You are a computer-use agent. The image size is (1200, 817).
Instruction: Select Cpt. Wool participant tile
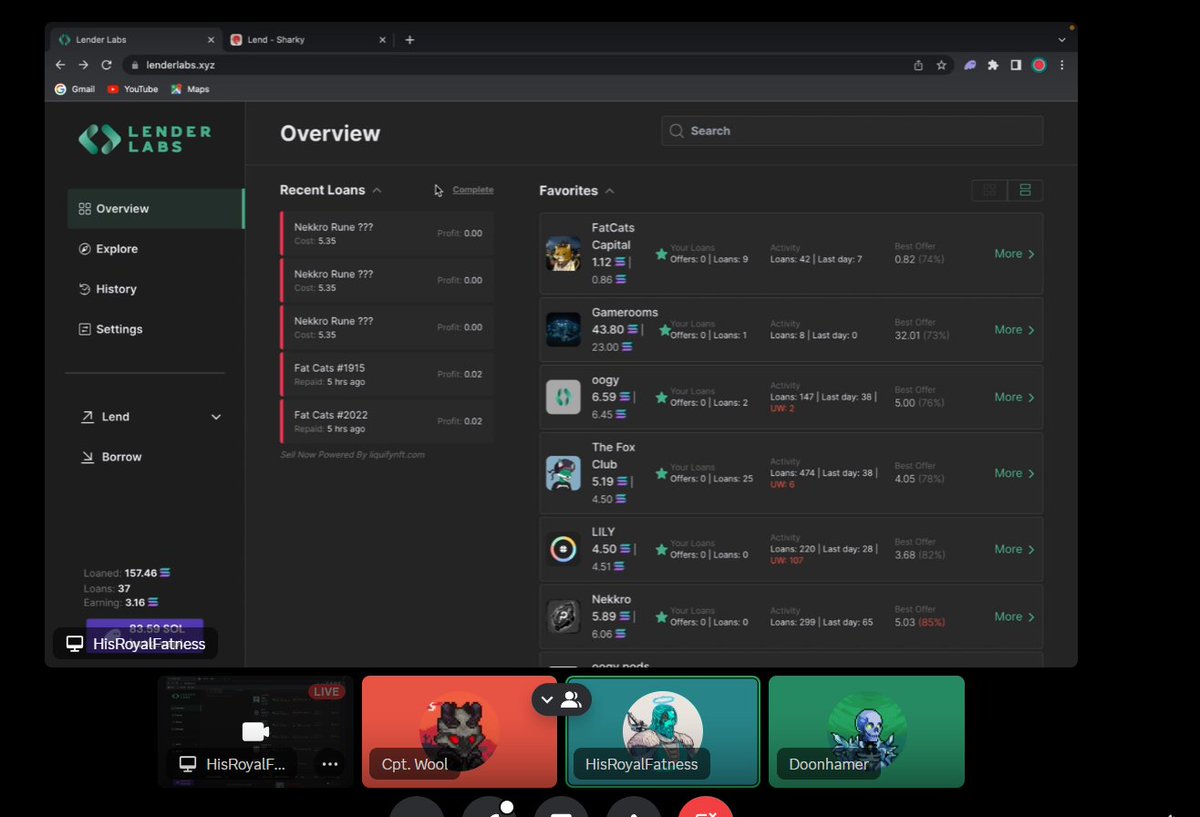click(459, 732)
